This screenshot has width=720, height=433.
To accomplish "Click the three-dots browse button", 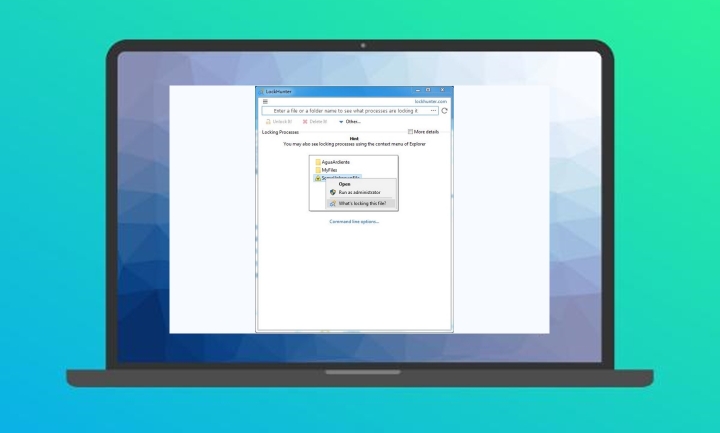I will click(433, 111).
